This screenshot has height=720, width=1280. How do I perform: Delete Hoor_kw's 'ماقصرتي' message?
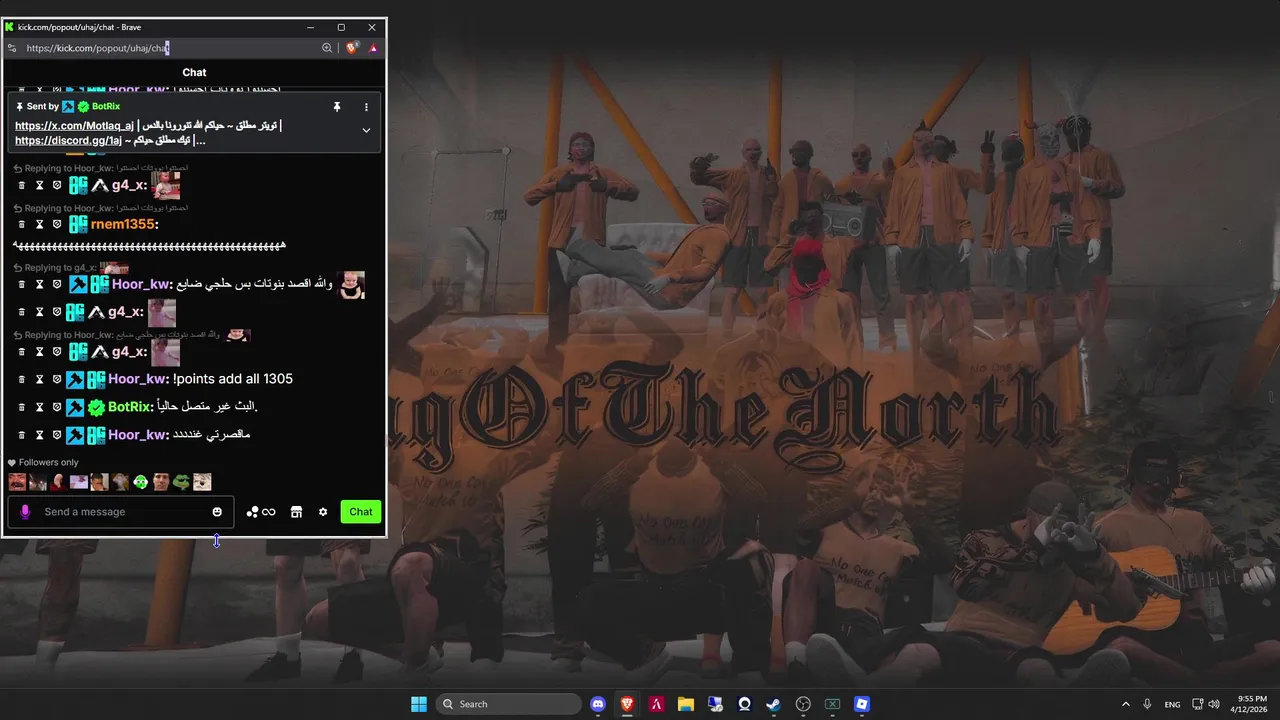click(x=21, y=435)
